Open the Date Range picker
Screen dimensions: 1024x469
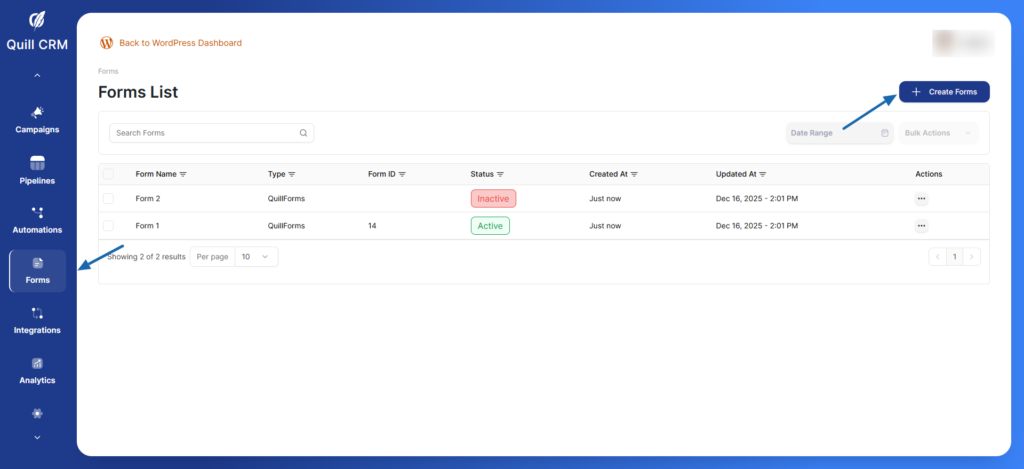[839, 133]
